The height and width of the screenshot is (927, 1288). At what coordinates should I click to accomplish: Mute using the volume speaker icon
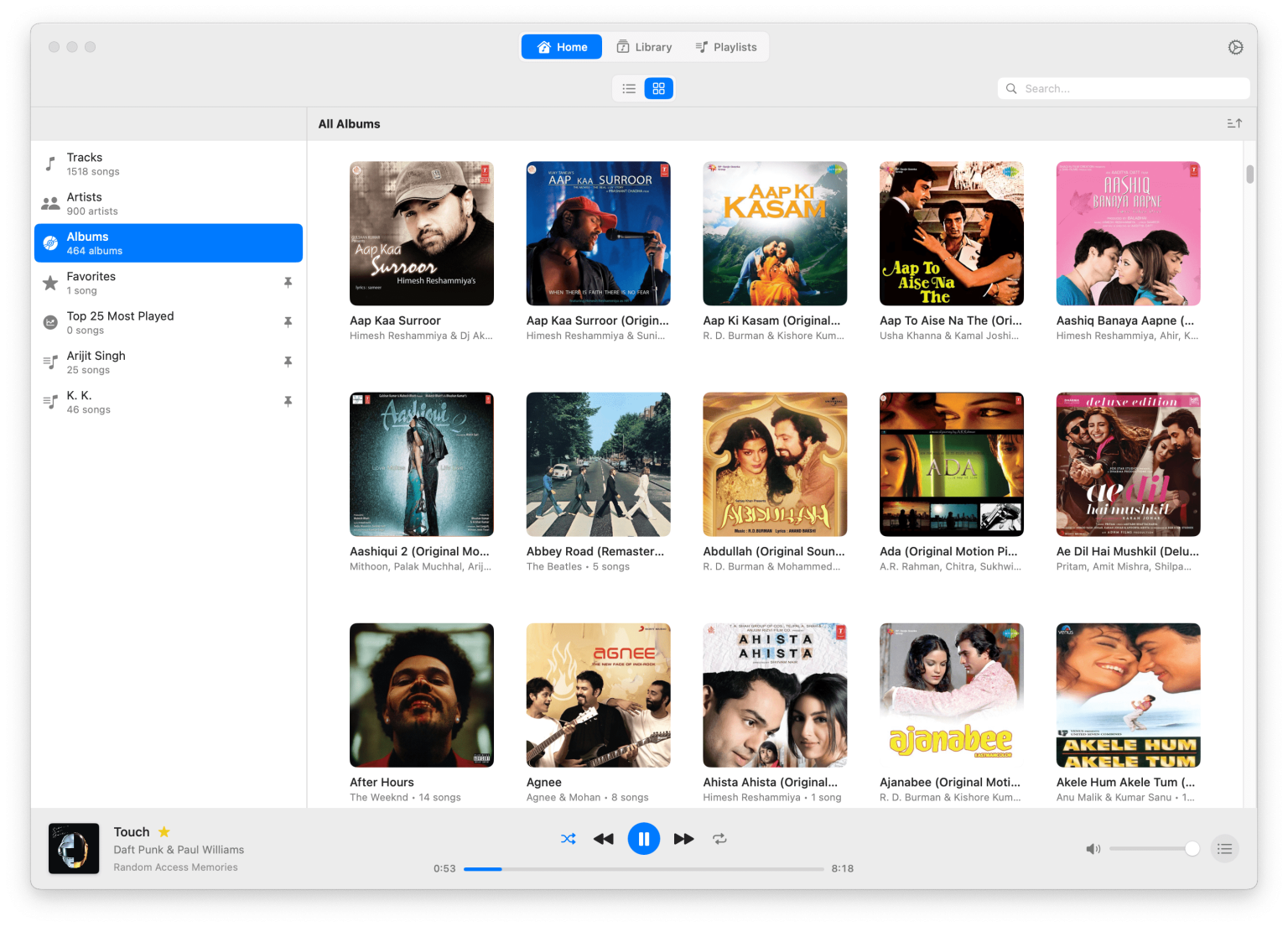coord(1093,849)
